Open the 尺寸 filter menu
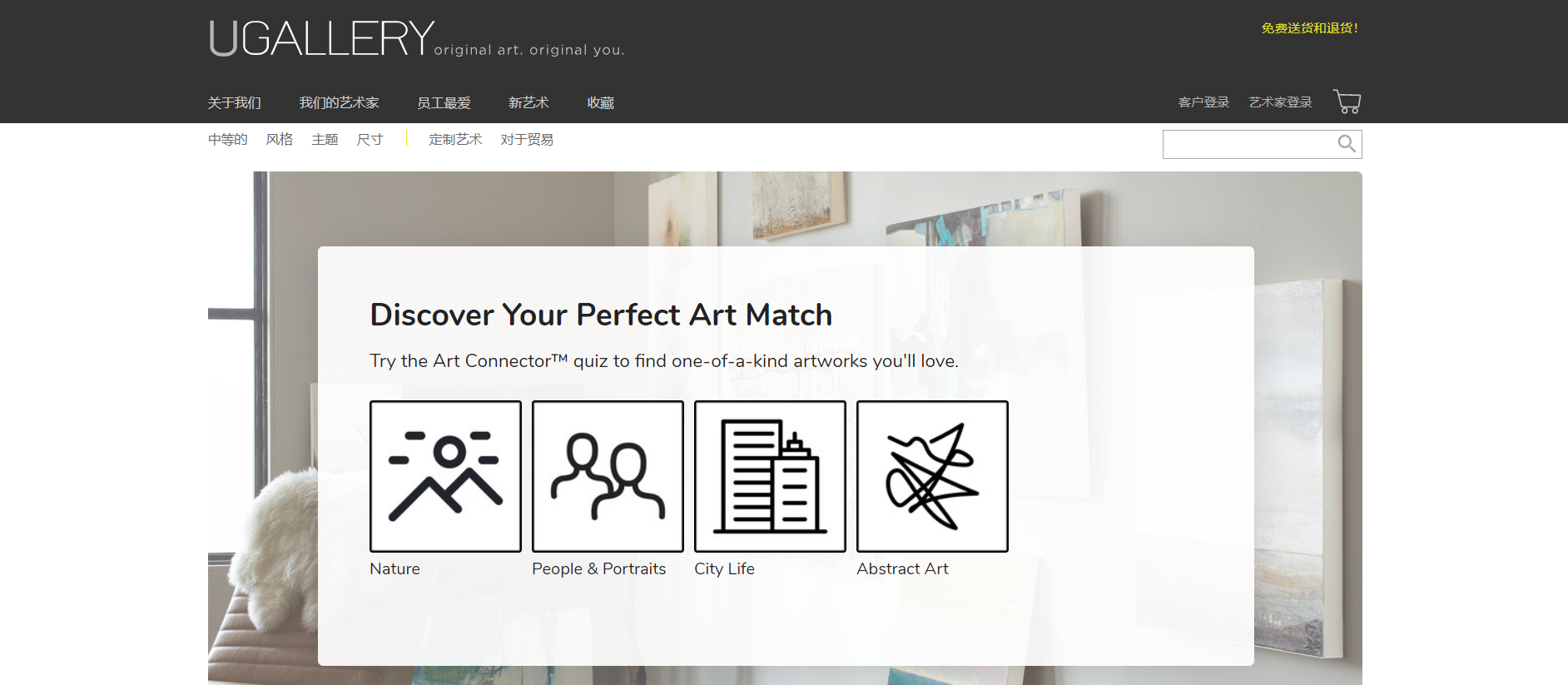This screenshot has width=1568, height=685. (x=370, y=139)
